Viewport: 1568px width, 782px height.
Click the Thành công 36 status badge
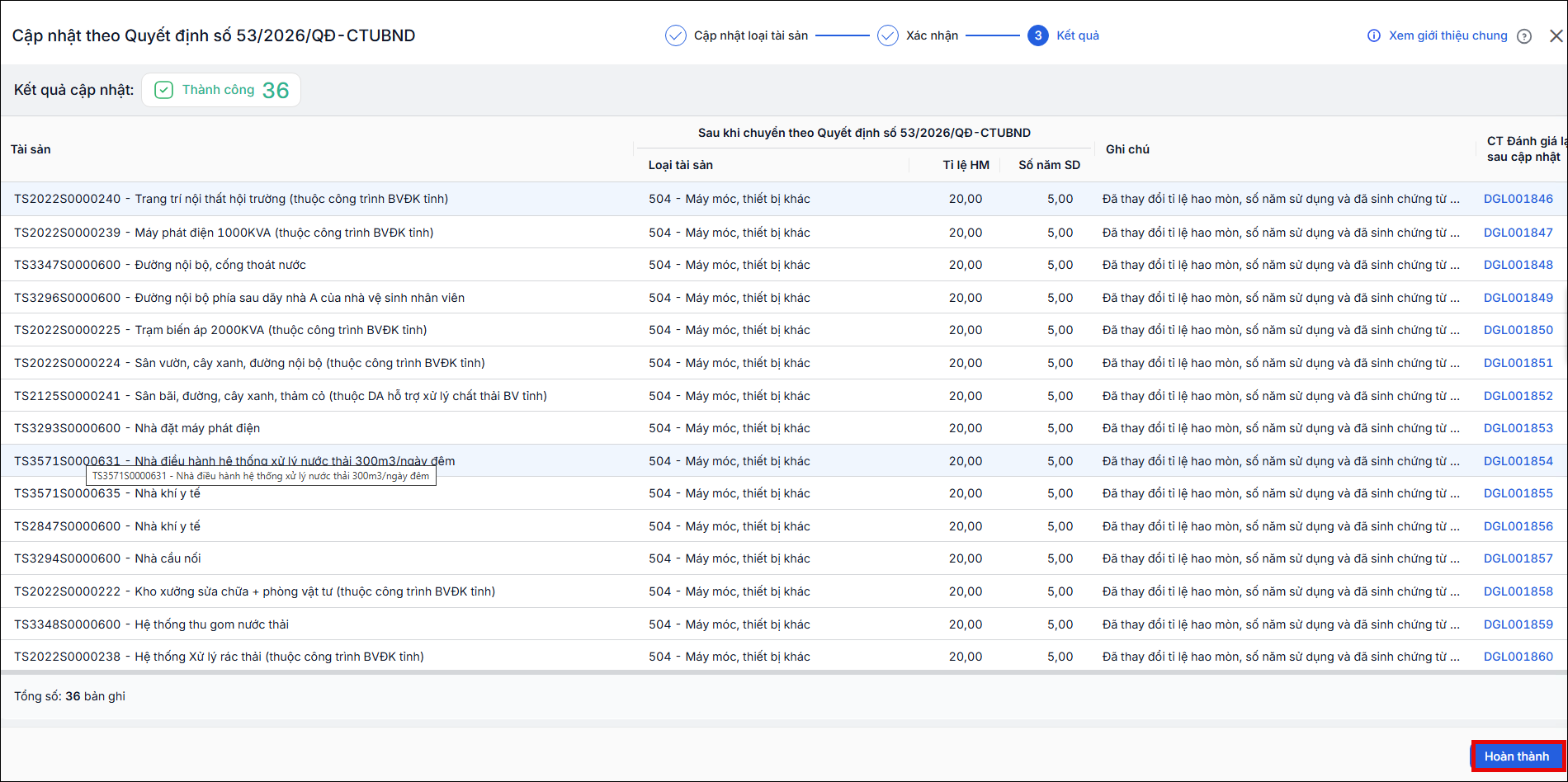[221, 90]
